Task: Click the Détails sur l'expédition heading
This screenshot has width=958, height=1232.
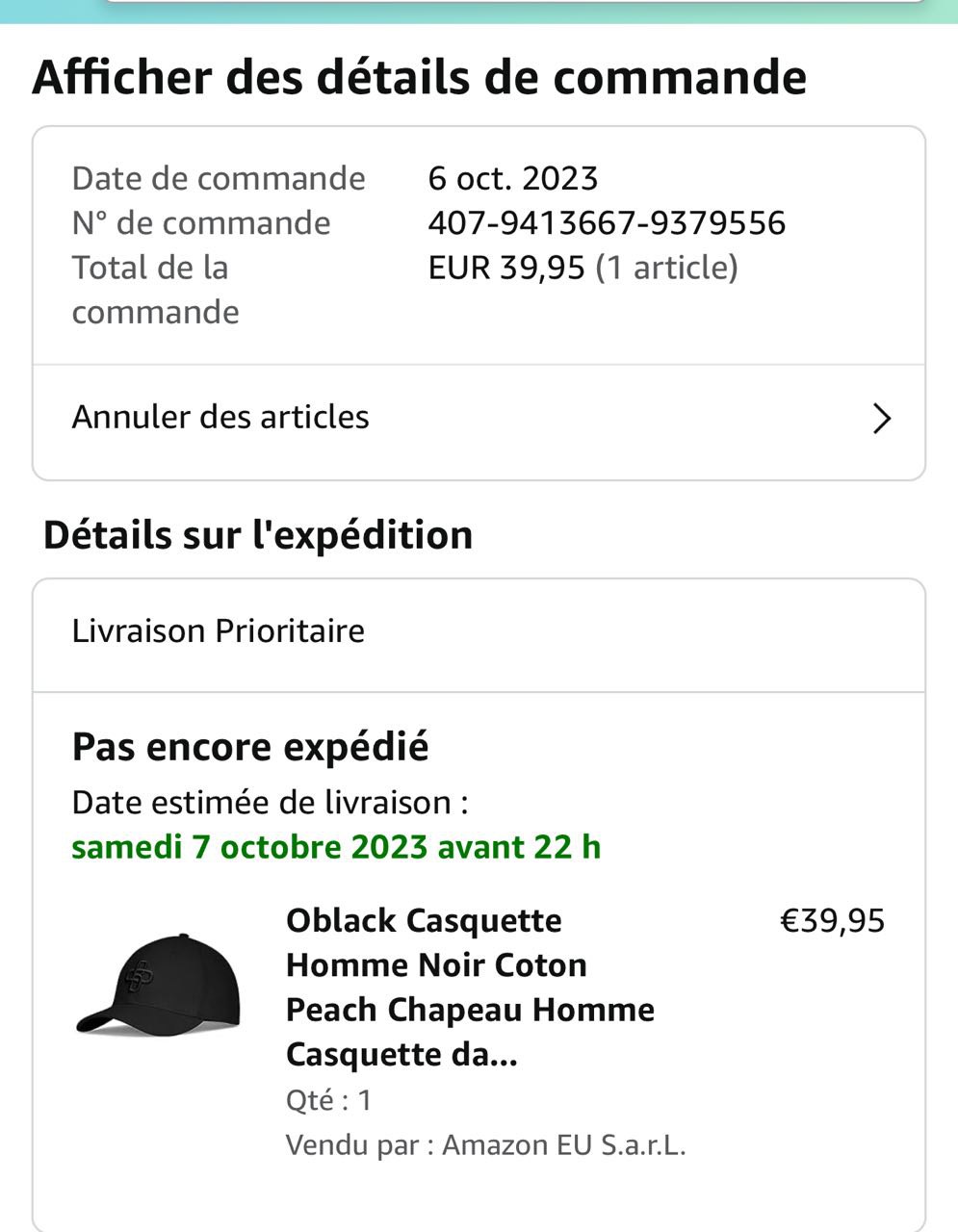Action: [258, 535]
